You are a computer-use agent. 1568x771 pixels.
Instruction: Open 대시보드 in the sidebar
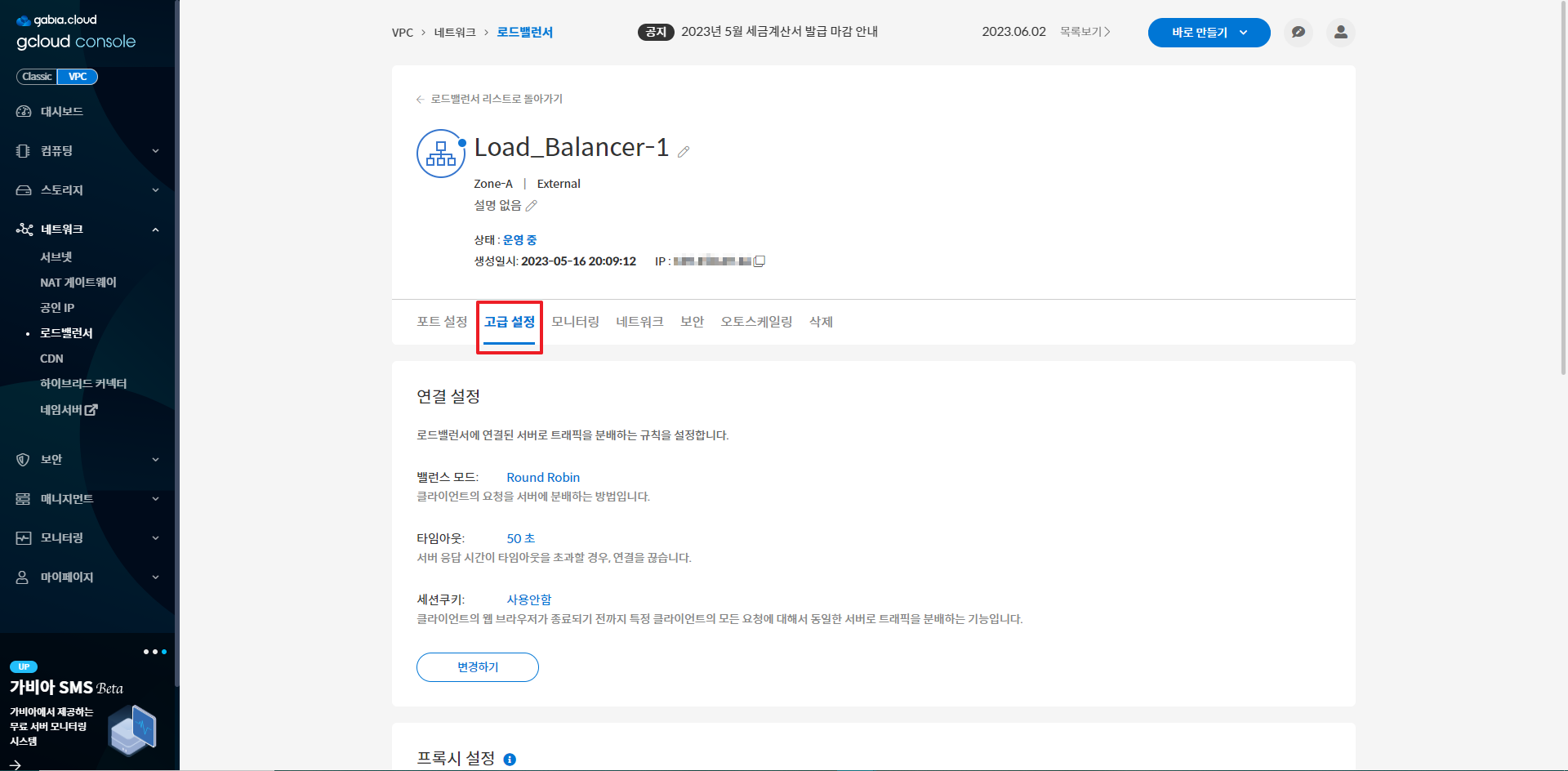(62, 111)
